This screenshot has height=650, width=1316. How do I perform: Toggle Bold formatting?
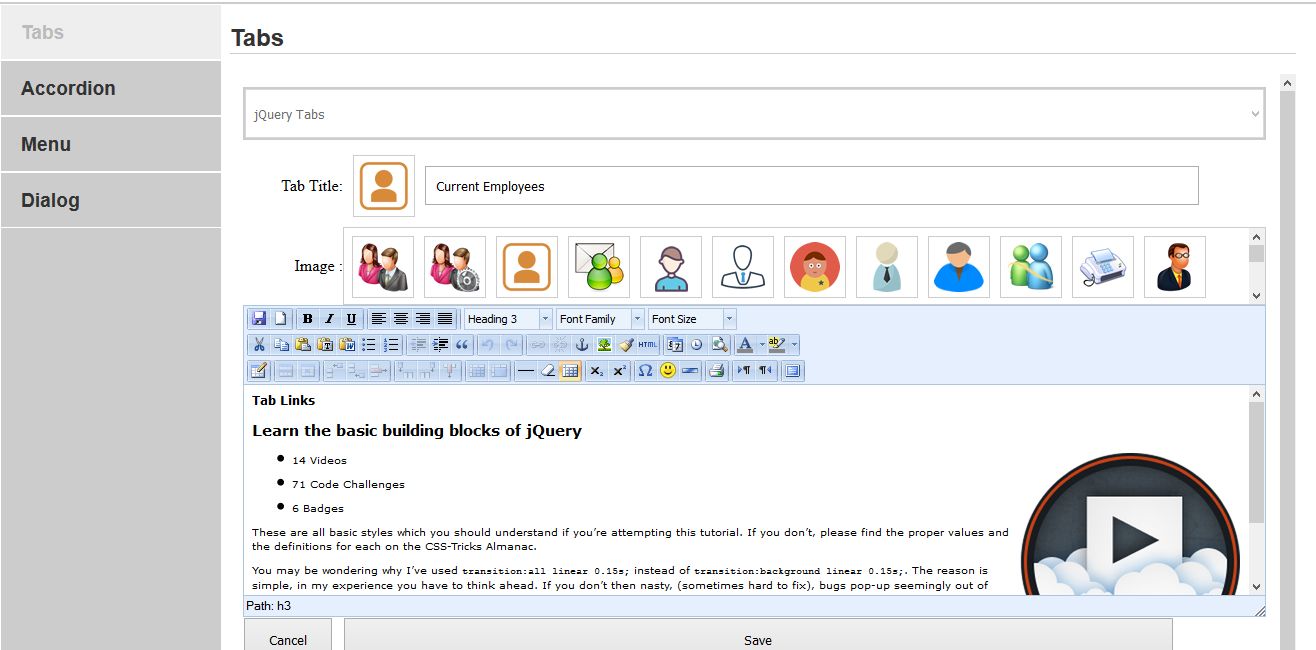(308, 319)
